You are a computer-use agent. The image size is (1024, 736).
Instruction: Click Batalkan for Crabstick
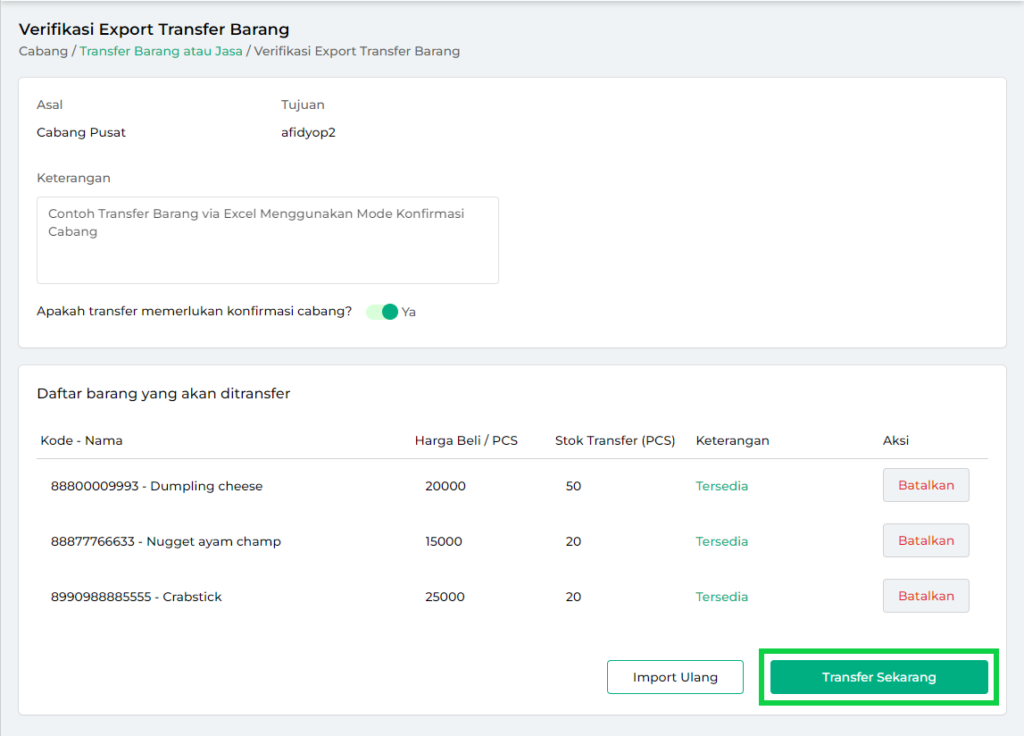[925, 596]
